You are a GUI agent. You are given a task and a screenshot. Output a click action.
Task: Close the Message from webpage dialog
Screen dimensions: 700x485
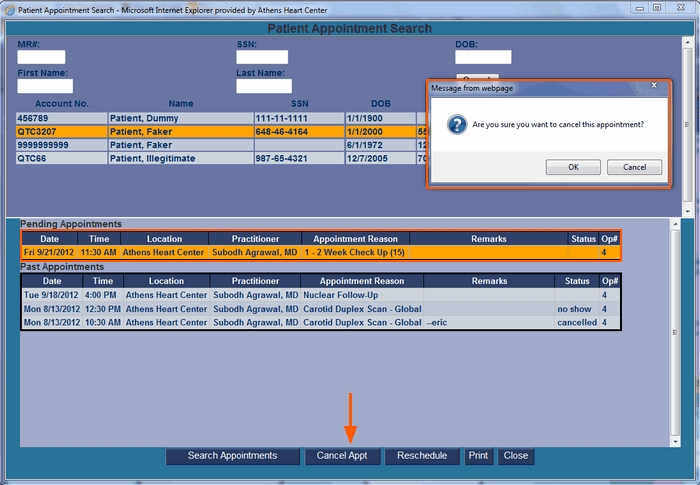[x=654, y=85]
